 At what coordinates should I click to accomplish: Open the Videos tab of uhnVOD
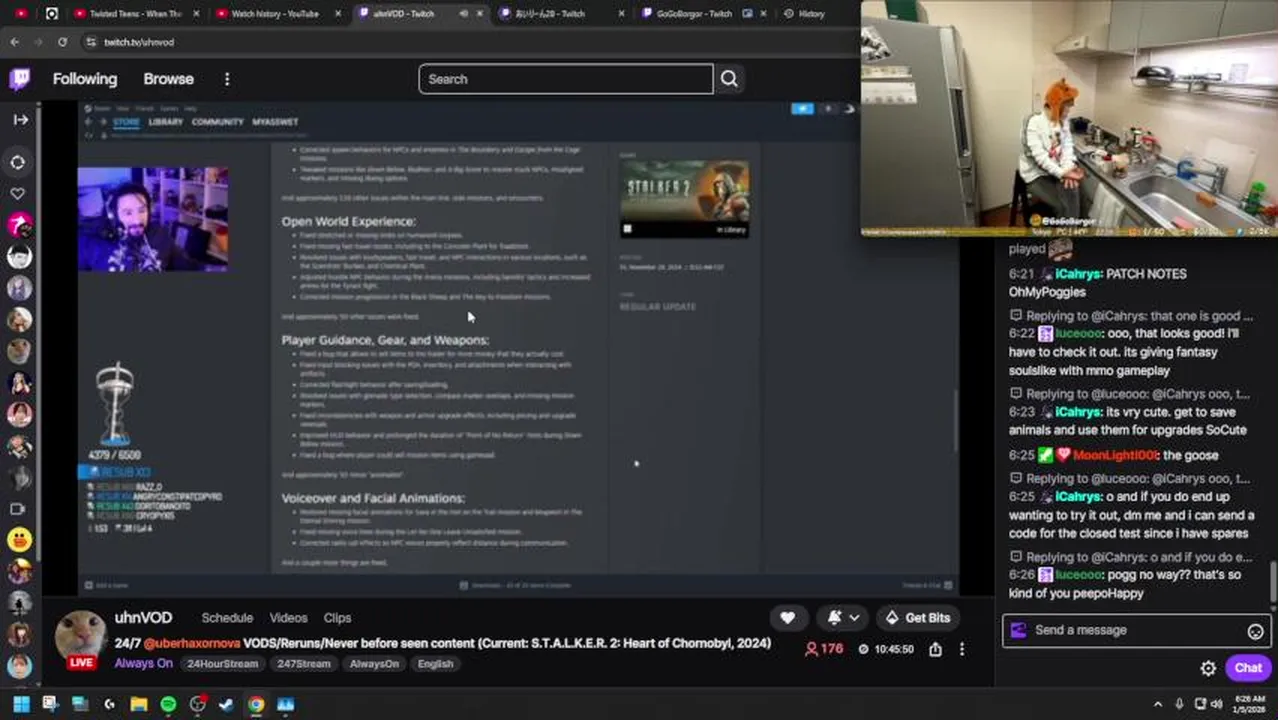(288, 618)
